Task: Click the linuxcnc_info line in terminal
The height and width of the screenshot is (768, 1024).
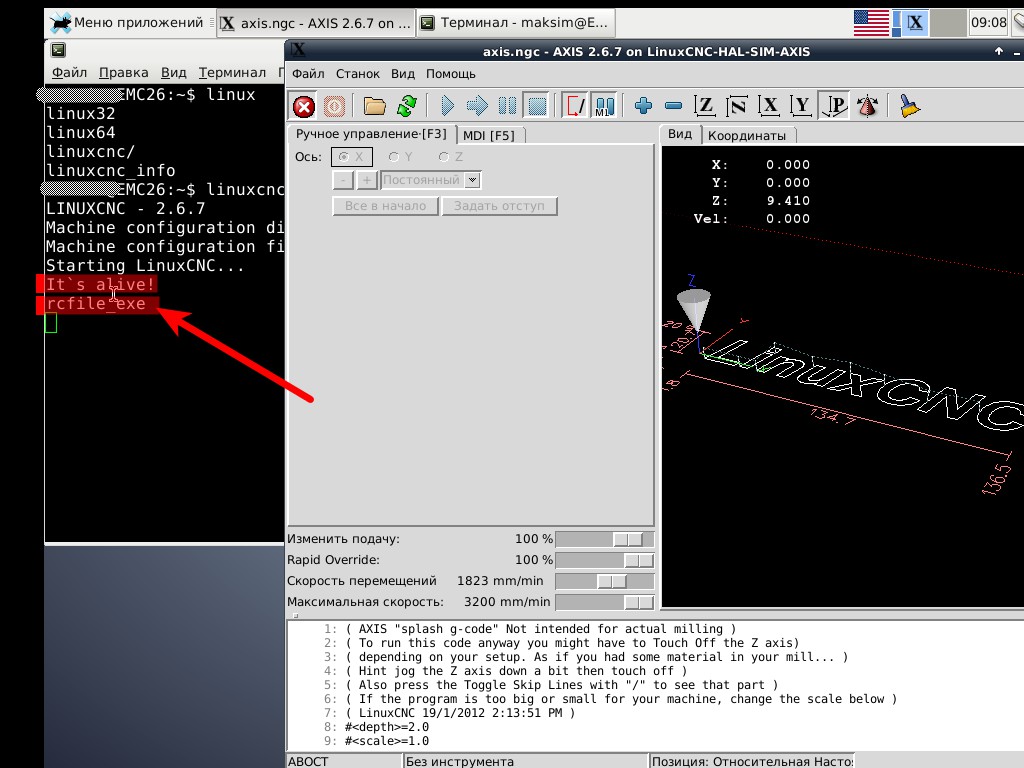Action: [x=110, y=171]
